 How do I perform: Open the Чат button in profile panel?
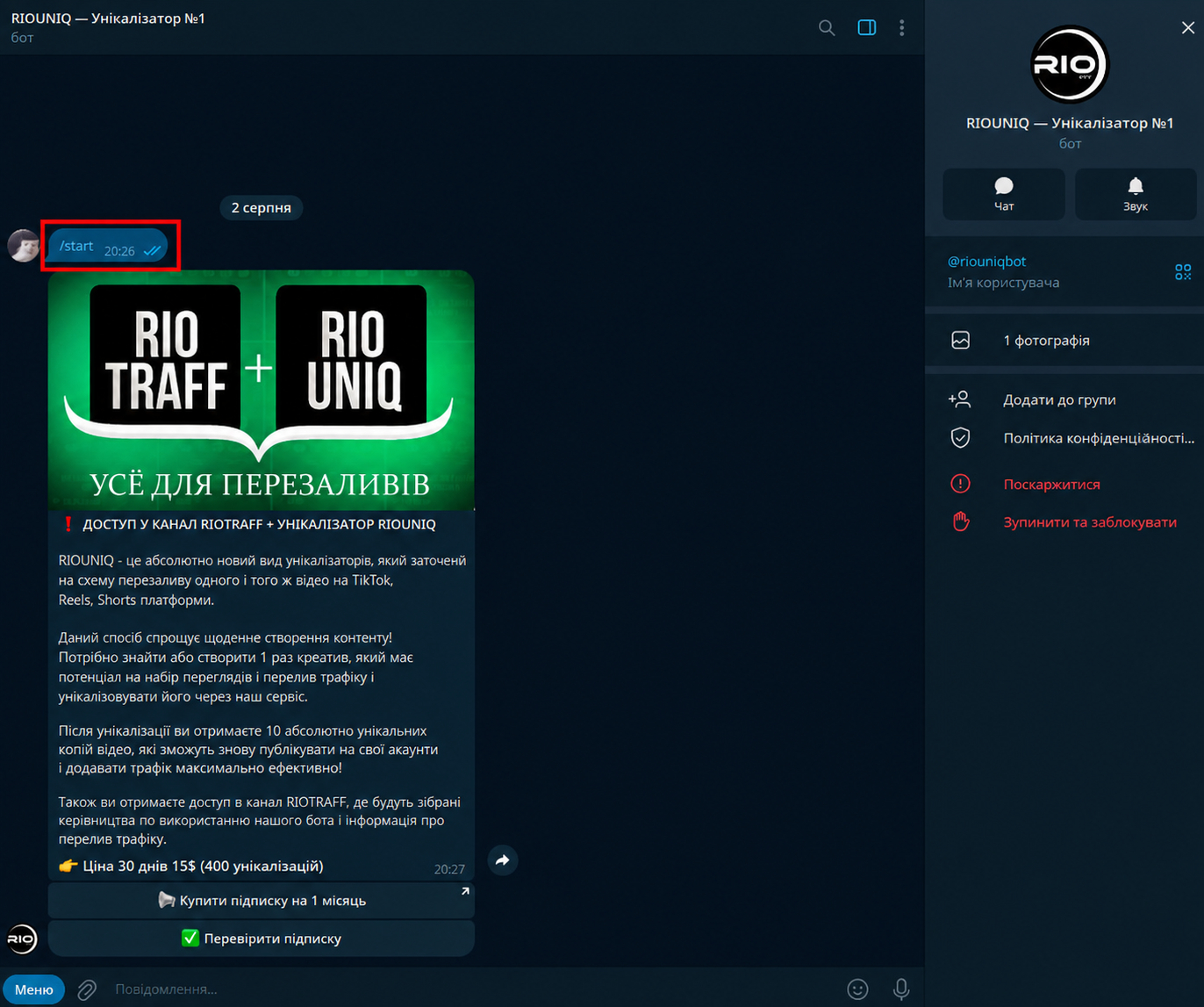(1004, 194)
